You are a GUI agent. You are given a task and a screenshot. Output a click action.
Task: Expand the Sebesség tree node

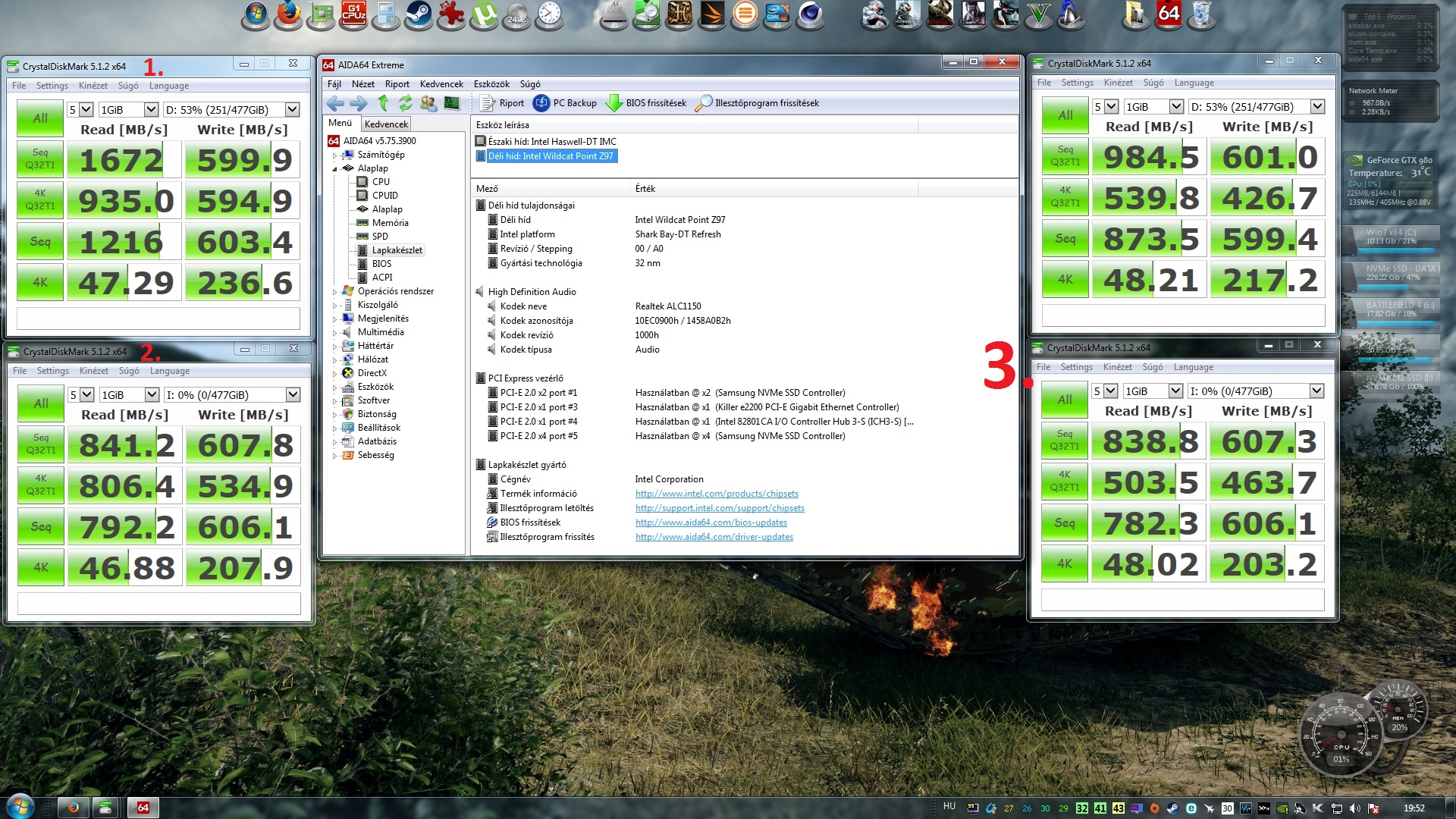334,455
